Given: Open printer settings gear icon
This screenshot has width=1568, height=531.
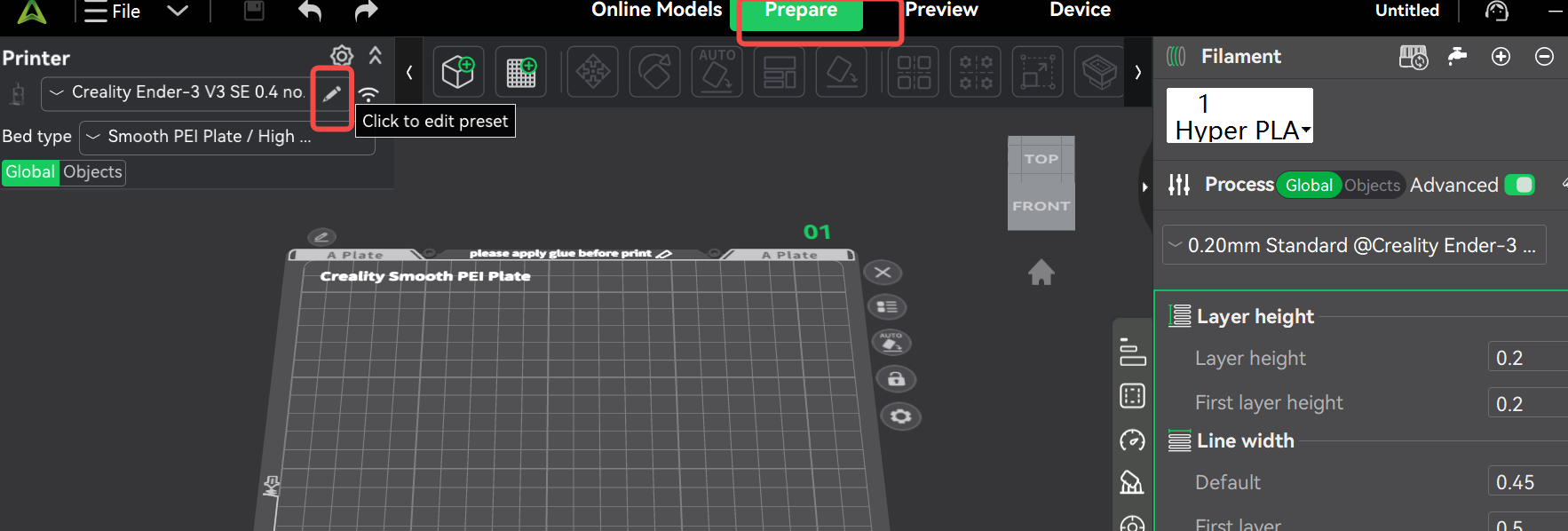Looking at the screenshot, I should point(342,56).
